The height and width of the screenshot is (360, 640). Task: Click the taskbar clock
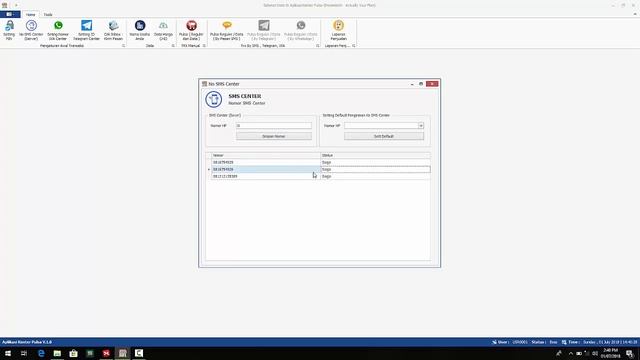click(x=611, y=353)
